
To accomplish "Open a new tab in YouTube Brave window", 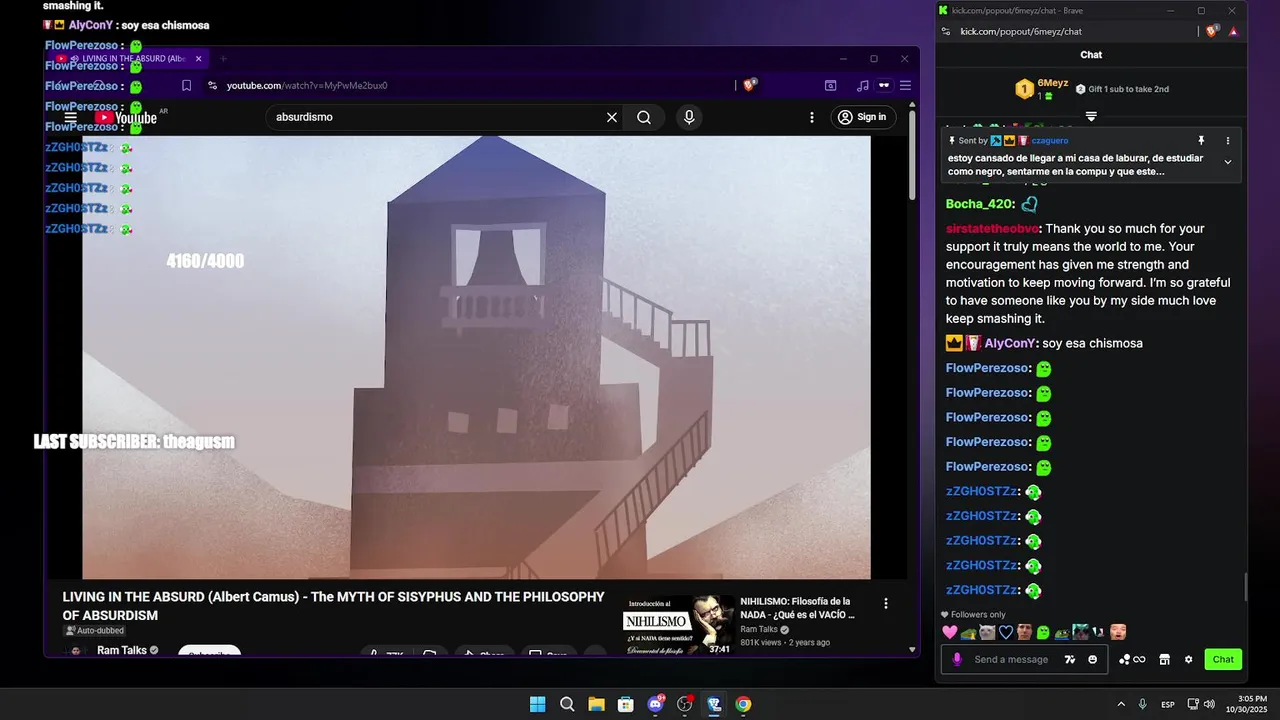I will tap(223, 59).
